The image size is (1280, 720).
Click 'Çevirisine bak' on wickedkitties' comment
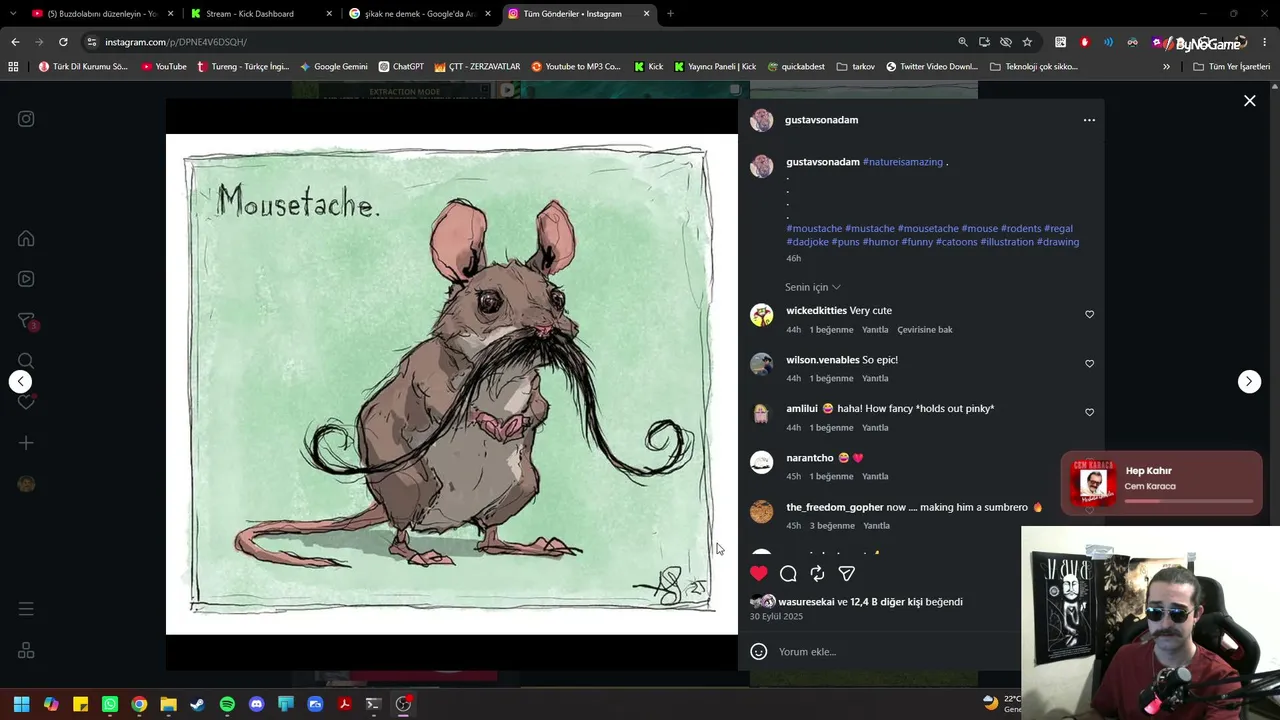925,330
